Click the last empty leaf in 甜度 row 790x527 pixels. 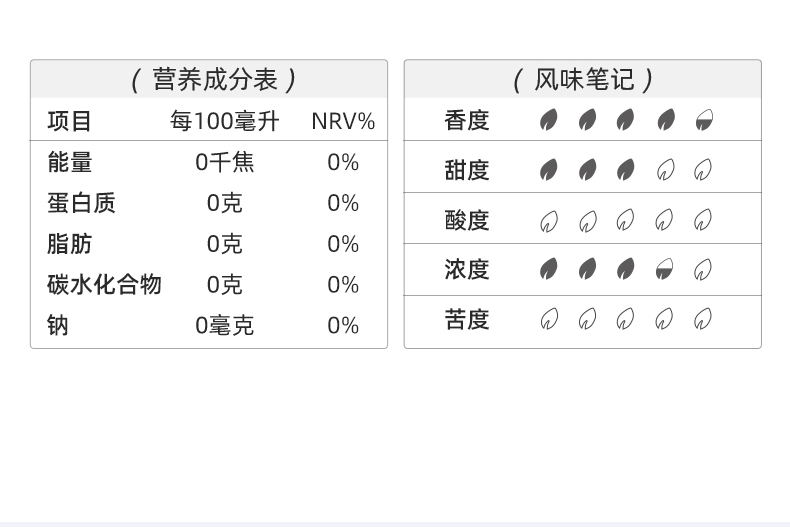click(704, 170)
